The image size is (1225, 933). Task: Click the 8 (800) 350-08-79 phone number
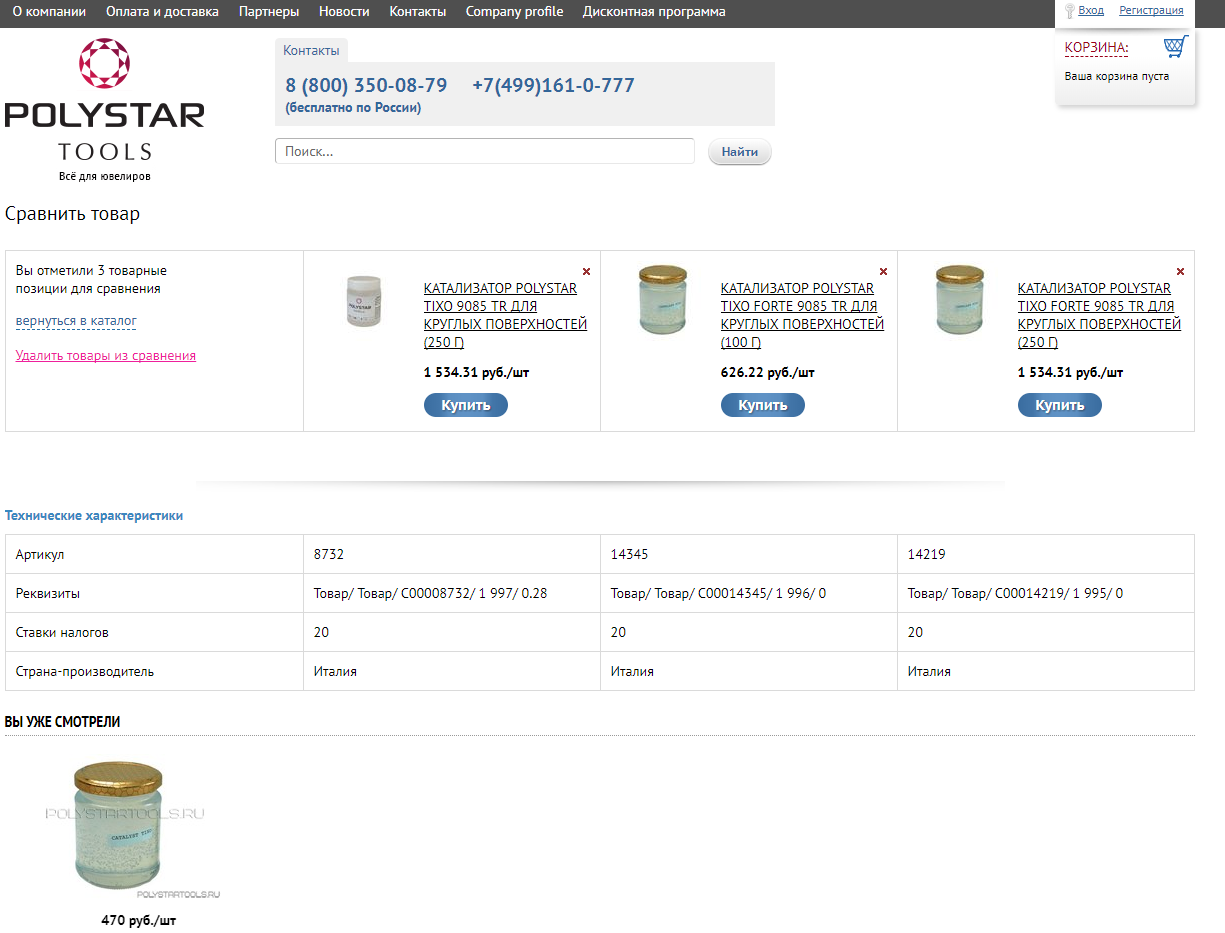(x=366, y=86)
